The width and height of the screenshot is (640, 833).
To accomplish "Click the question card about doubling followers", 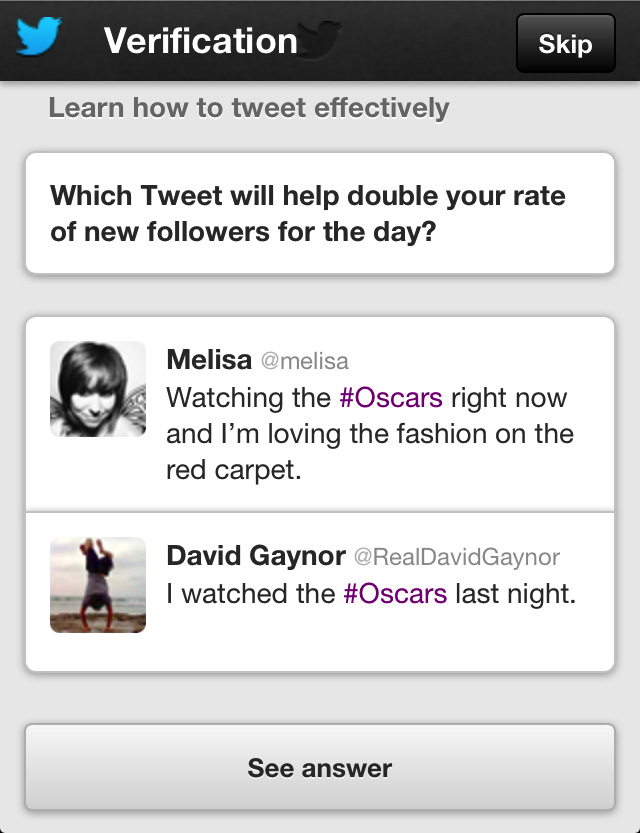I will [320, 212].
